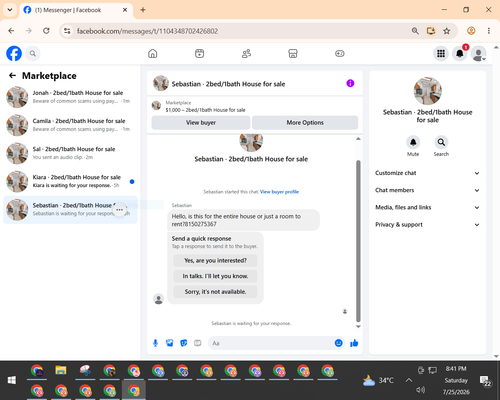500x400 pixels.
Task: Open the notifications bell icon
Action: pyautogui.click(x=460, y=53)
